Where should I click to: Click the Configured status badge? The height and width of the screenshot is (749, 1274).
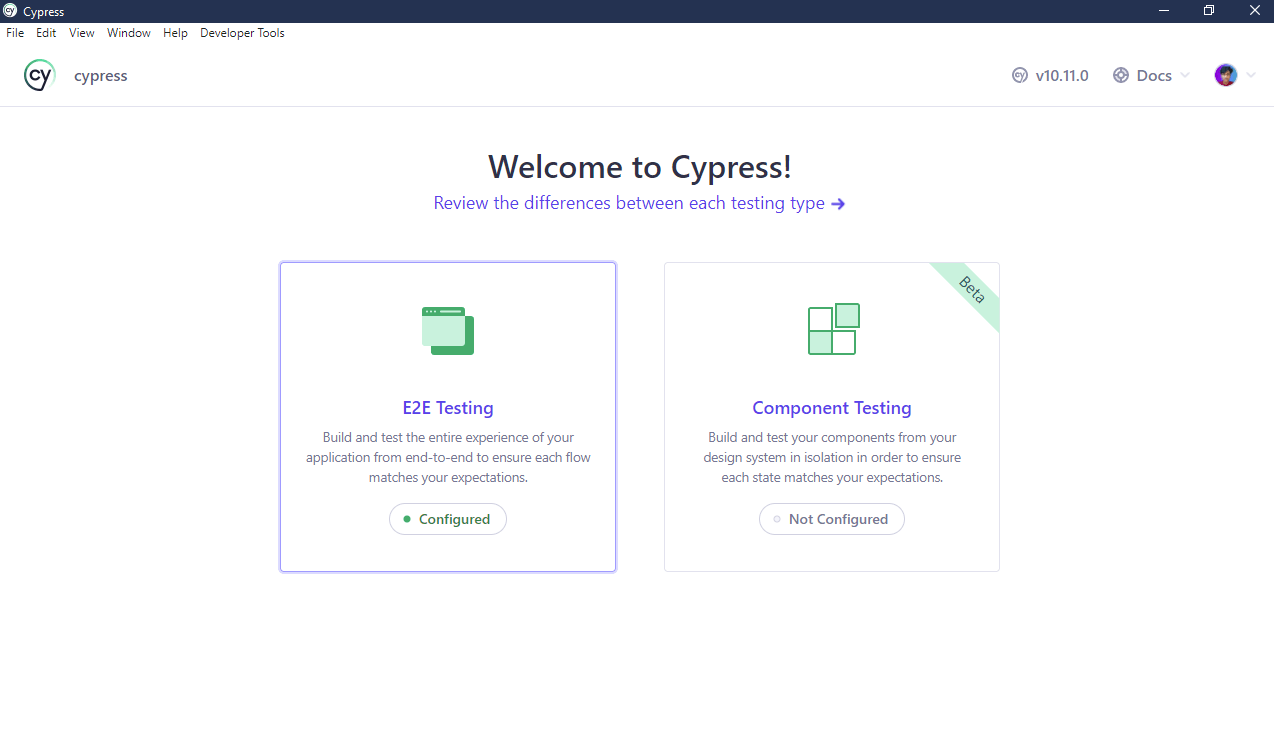point(448,519)
